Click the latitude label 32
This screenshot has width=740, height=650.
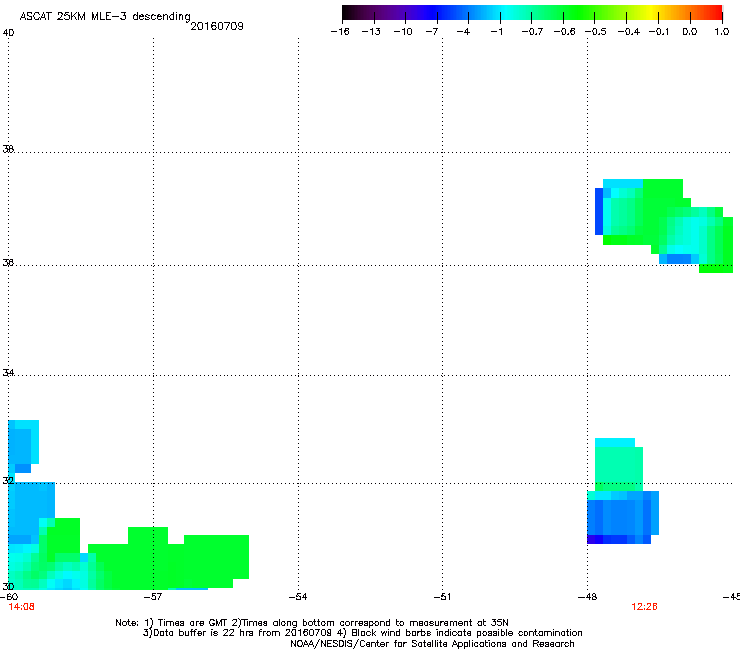(8, 481)
